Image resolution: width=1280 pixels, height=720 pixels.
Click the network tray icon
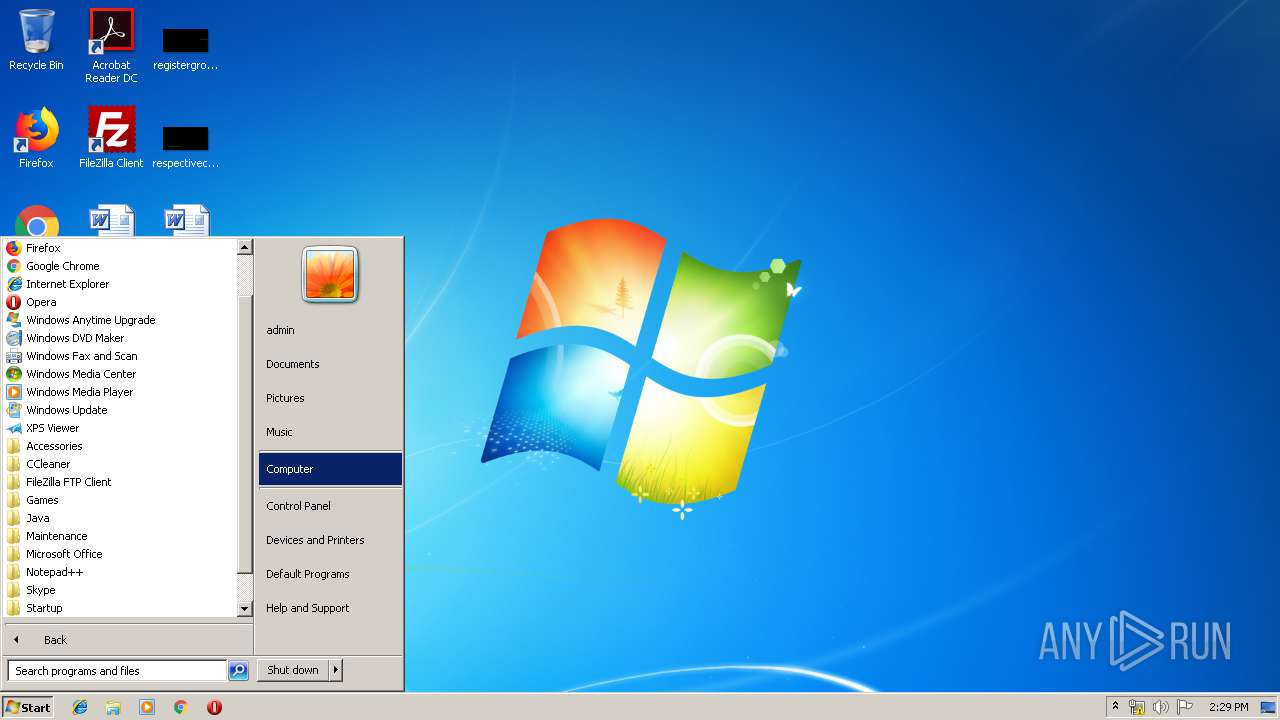(1137, 707)
